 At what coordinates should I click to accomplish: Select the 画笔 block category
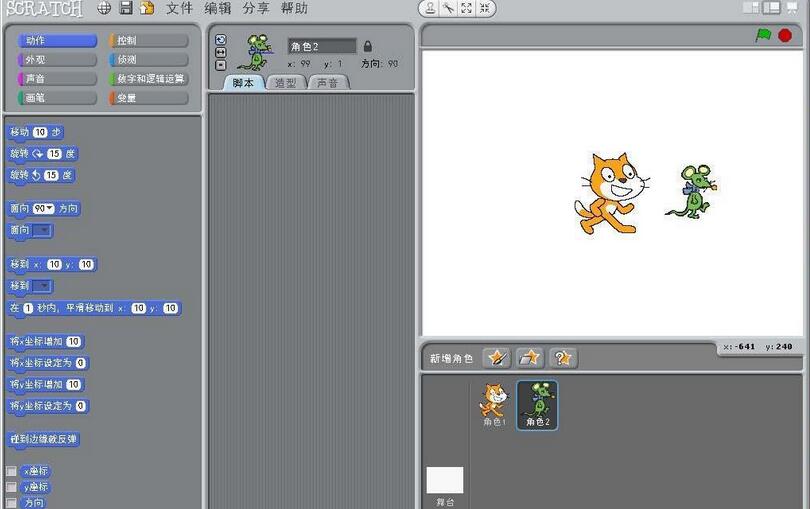[x=57, y=98]
